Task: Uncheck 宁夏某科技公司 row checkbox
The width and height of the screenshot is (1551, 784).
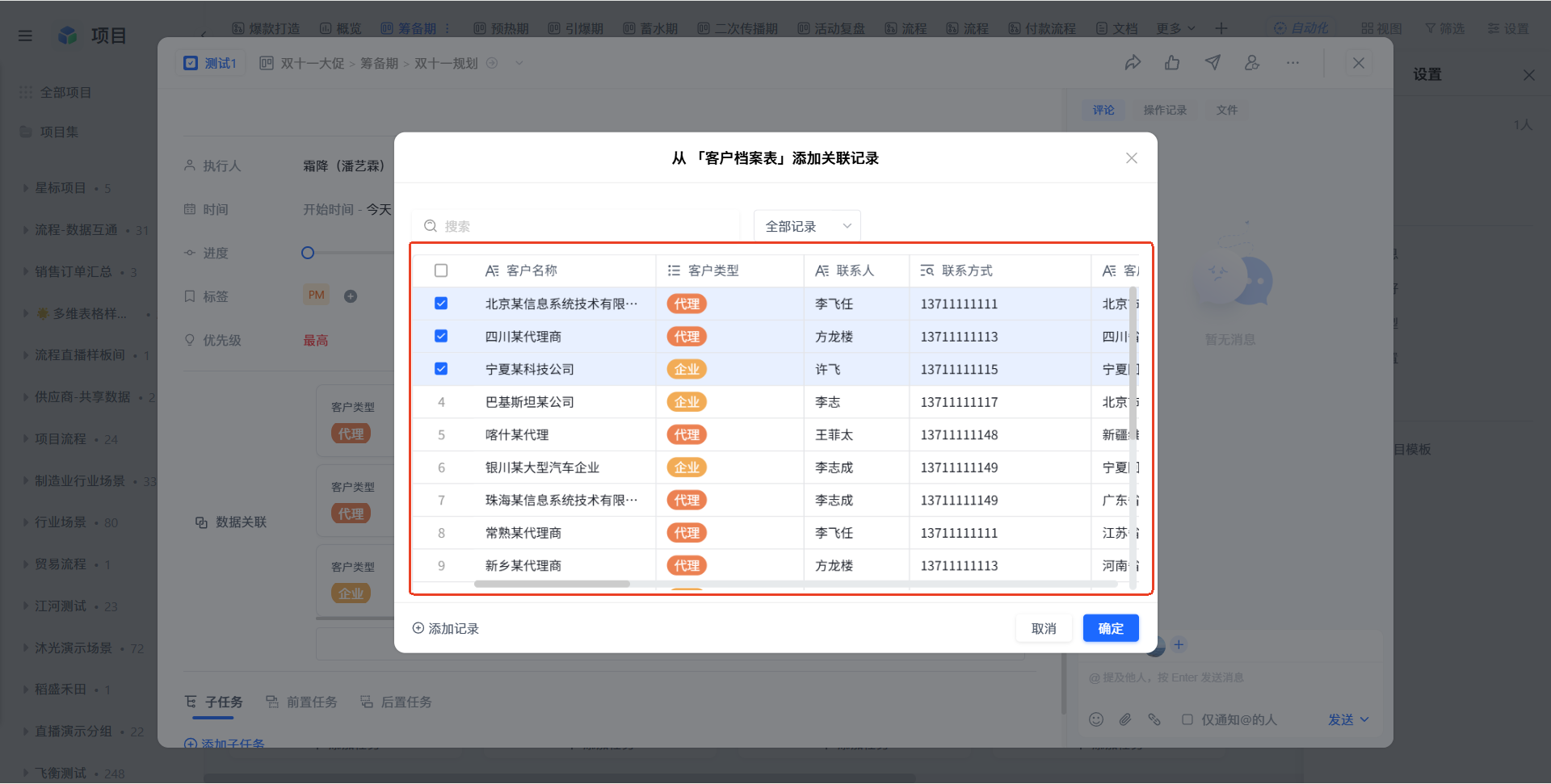Action: (x=441, y=369)
